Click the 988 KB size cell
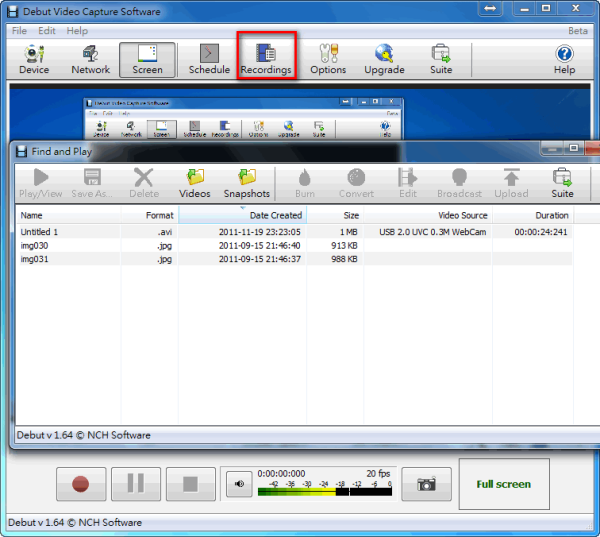This screenshot has height=537, width=600. pos(344,259)
